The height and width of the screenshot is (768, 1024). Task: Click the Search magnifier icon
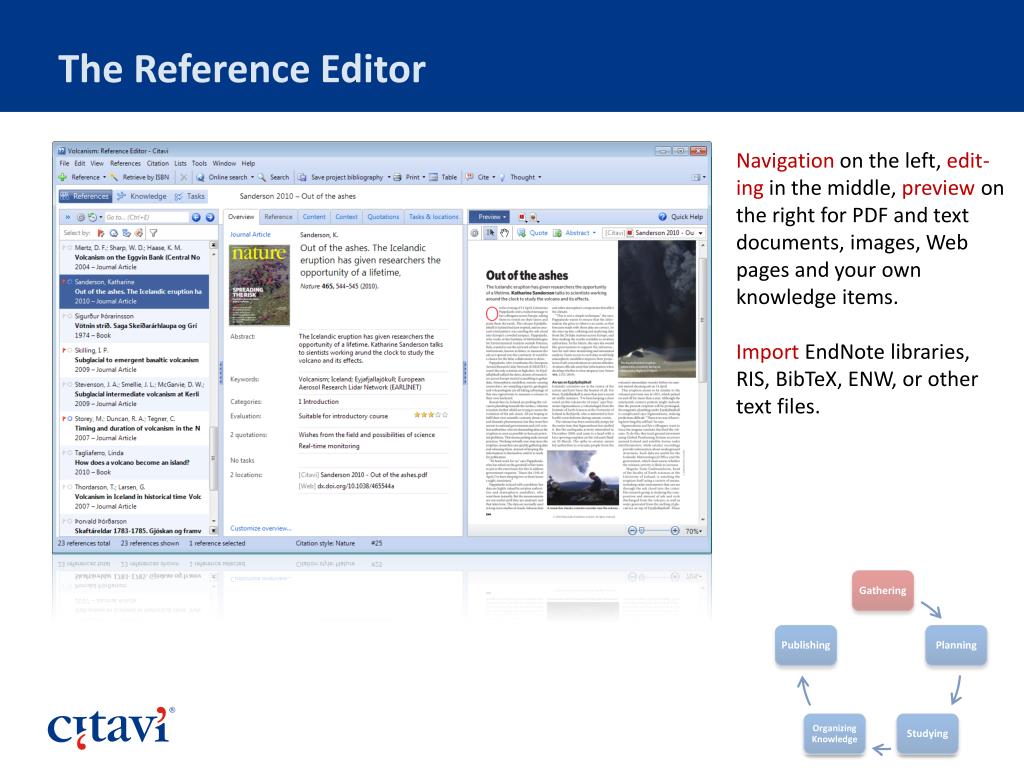click(x=262, y=177)
